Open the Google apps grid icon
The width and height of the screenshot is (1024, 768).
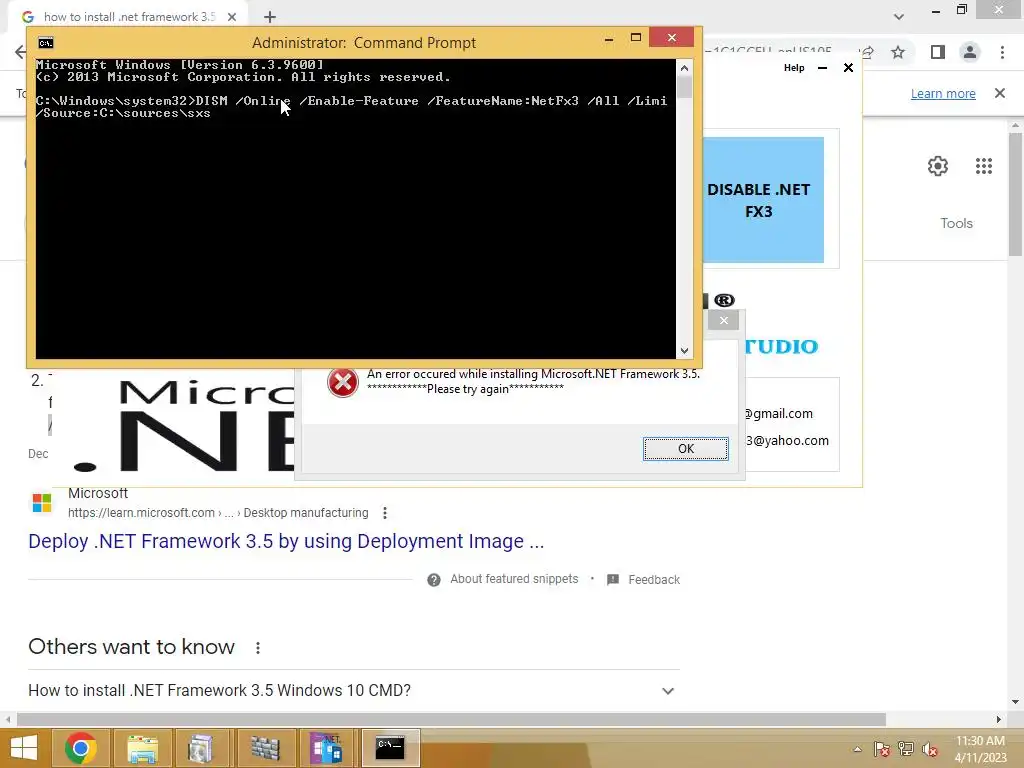click(x=984, y=166)
